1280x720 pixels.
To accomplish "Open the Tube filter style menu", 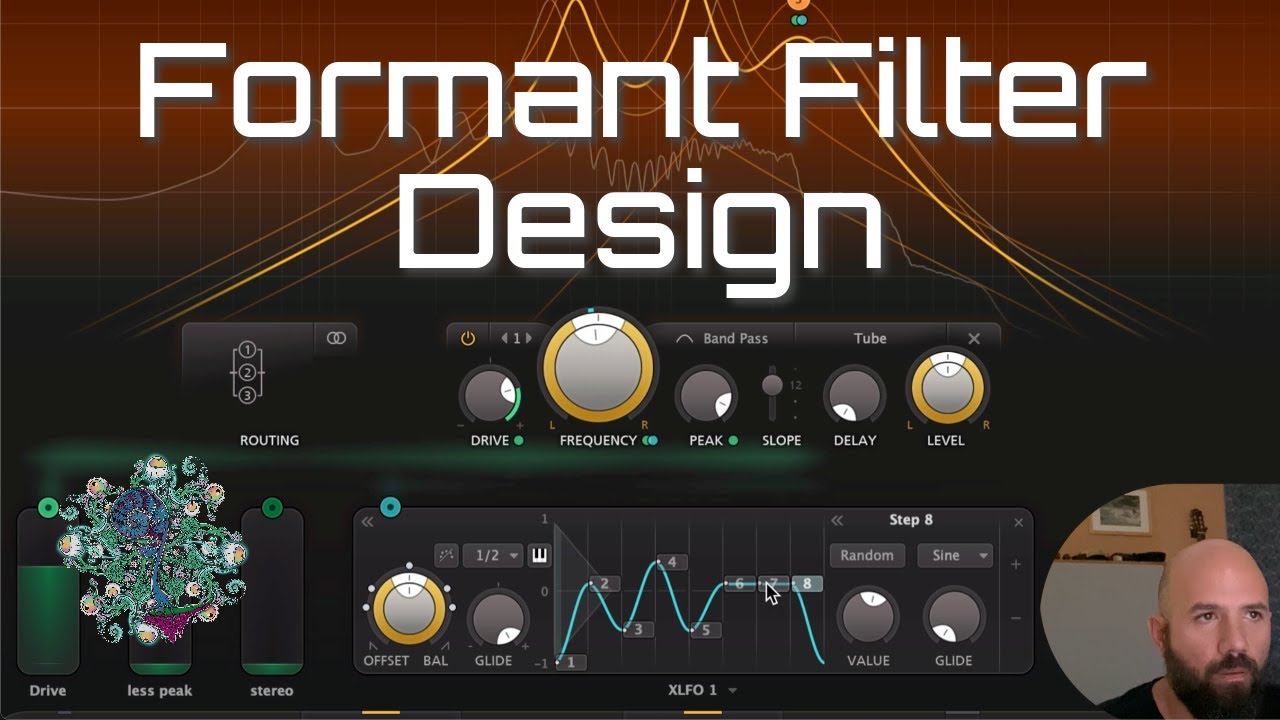I will (870, 339).
